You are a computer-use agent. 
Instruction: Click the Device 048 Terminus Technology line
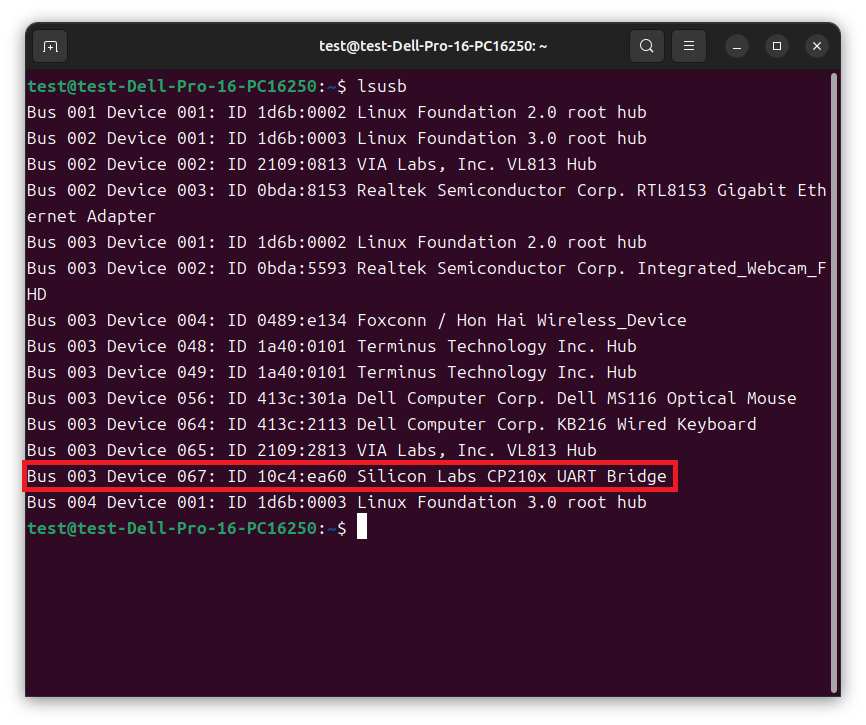[x=332, y=346]
